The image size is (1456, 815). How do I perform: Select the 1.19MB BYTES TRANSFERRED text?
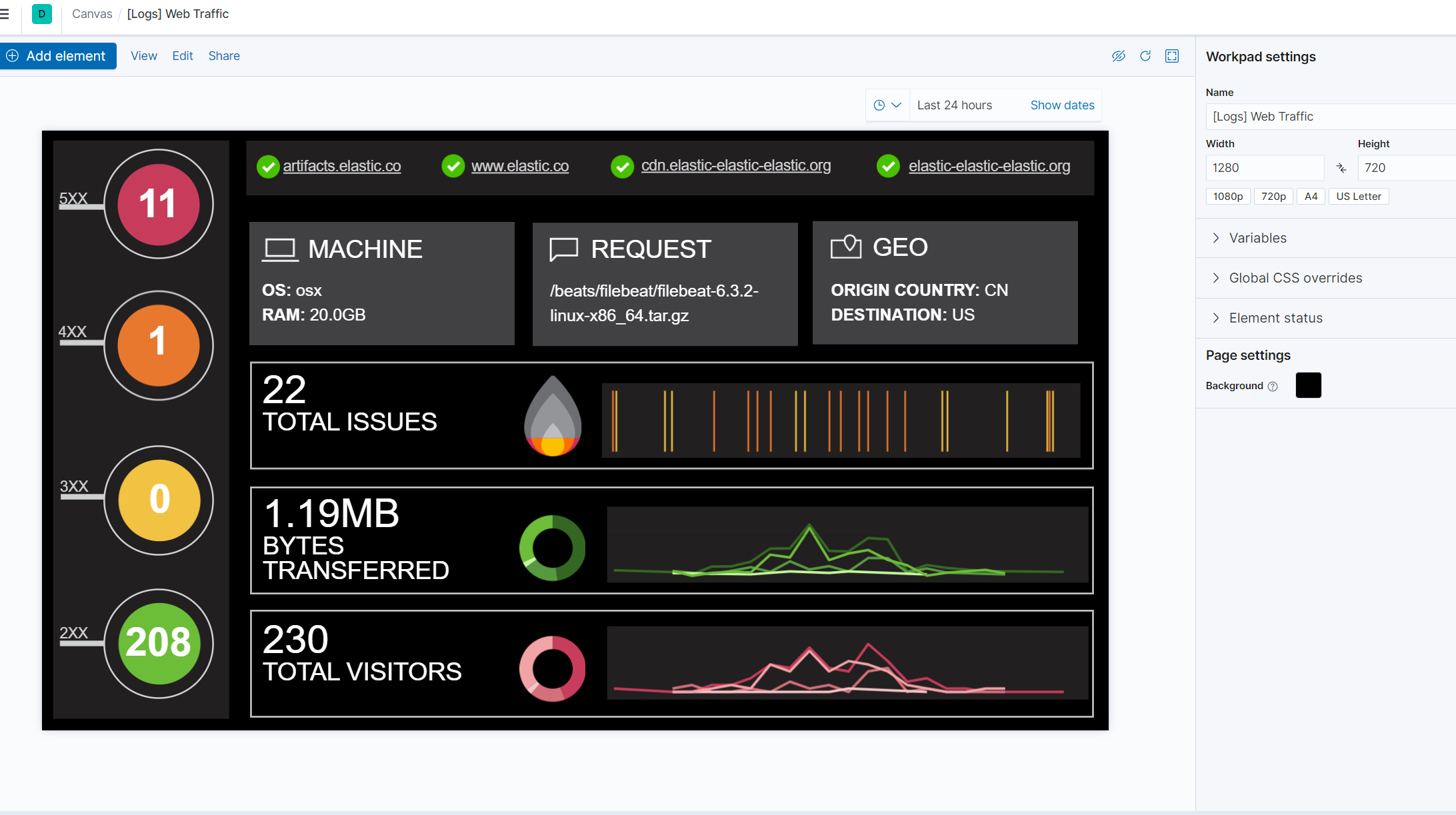[x=356, y=539]
